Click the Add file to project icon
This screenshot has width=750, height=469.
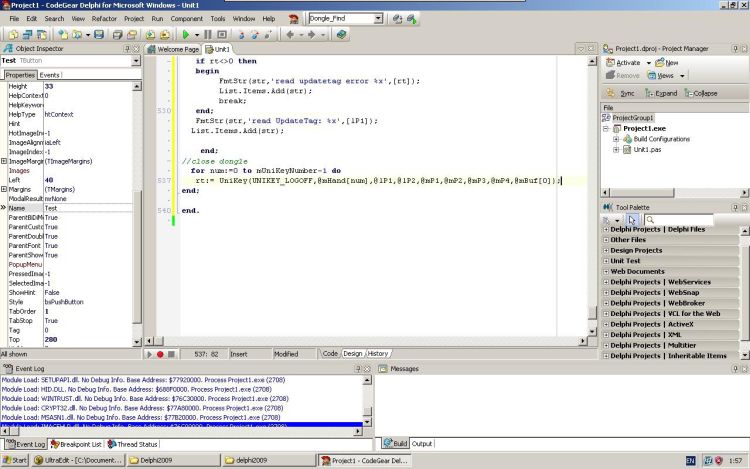[x=150, y=34]
